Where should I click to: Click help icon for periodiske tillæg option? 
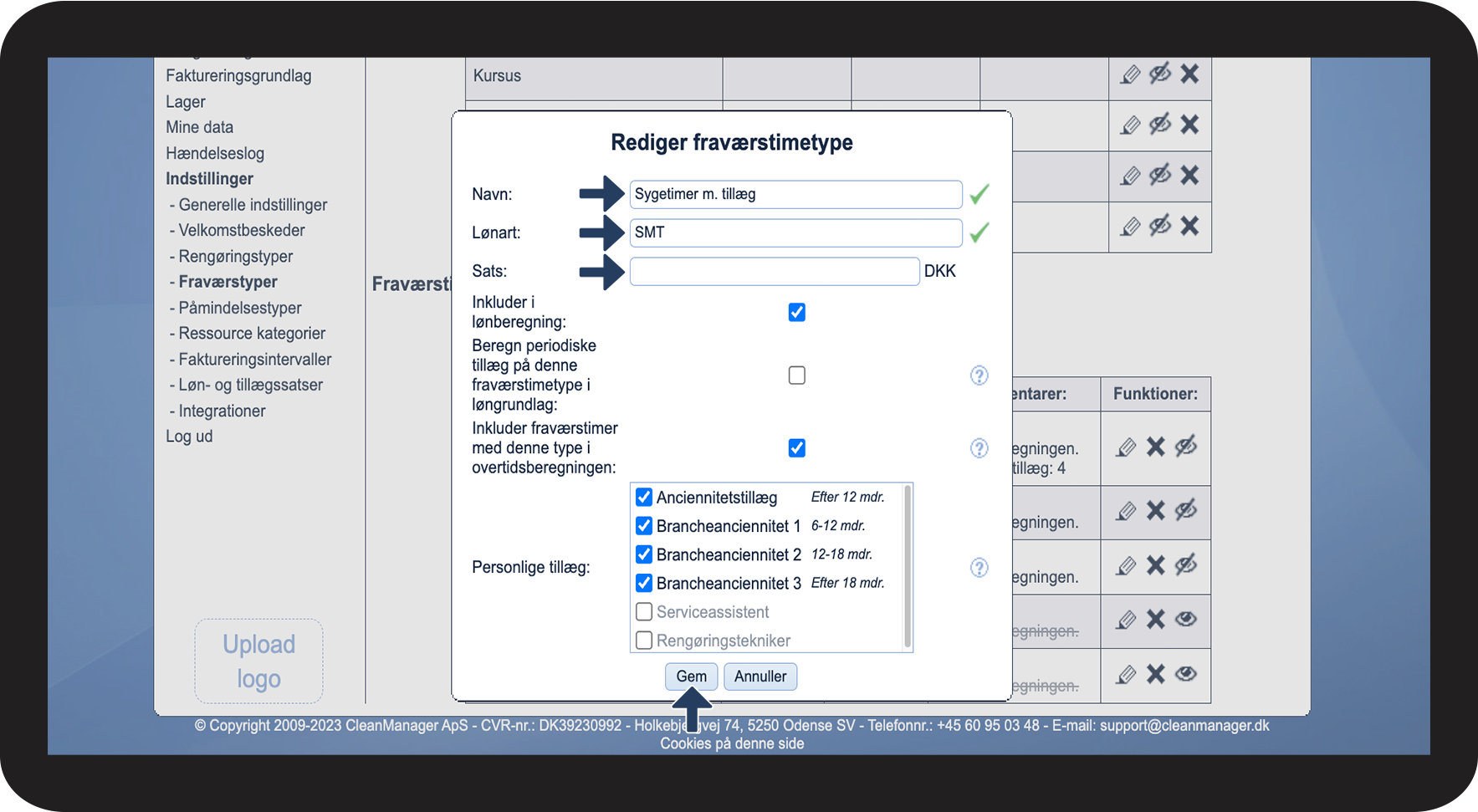[x=979, y=375]
